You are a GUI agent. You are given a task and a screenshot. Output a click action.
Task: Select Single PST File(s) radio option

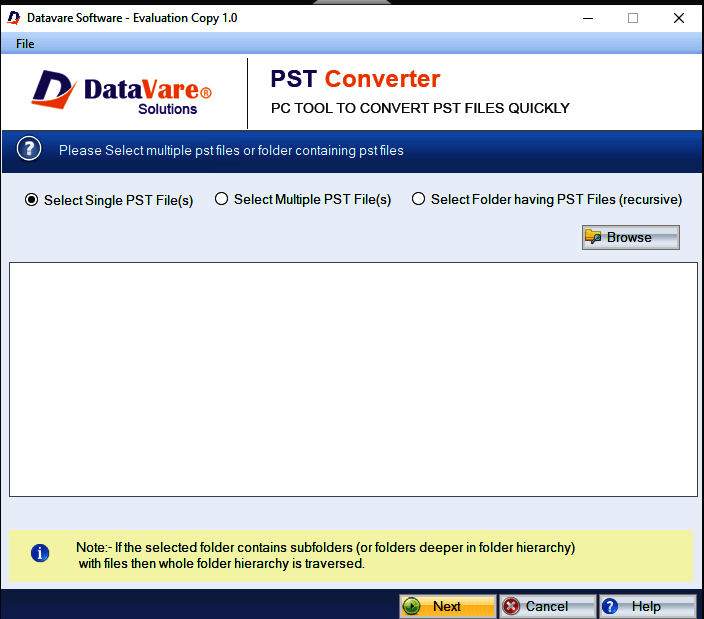[x=109, y=200]
